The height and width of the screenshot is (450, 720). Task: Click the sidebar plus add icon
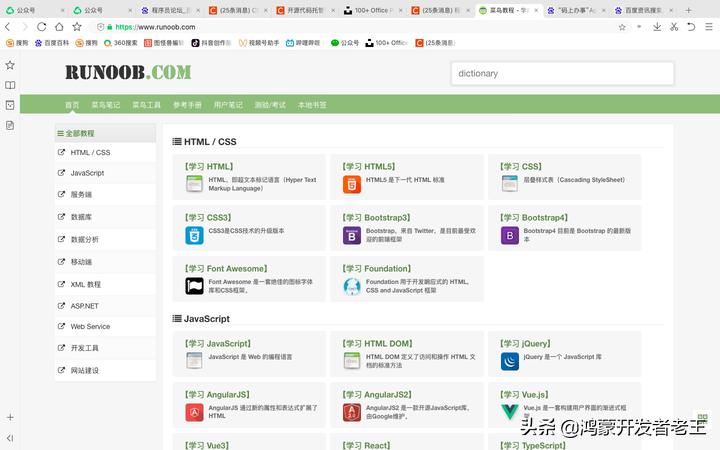[x=10, y=417]
